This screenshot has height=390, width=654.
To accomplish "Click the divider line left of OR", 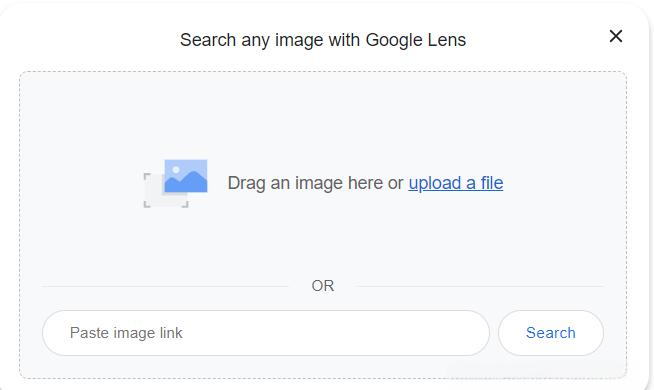I will [165, 286].
